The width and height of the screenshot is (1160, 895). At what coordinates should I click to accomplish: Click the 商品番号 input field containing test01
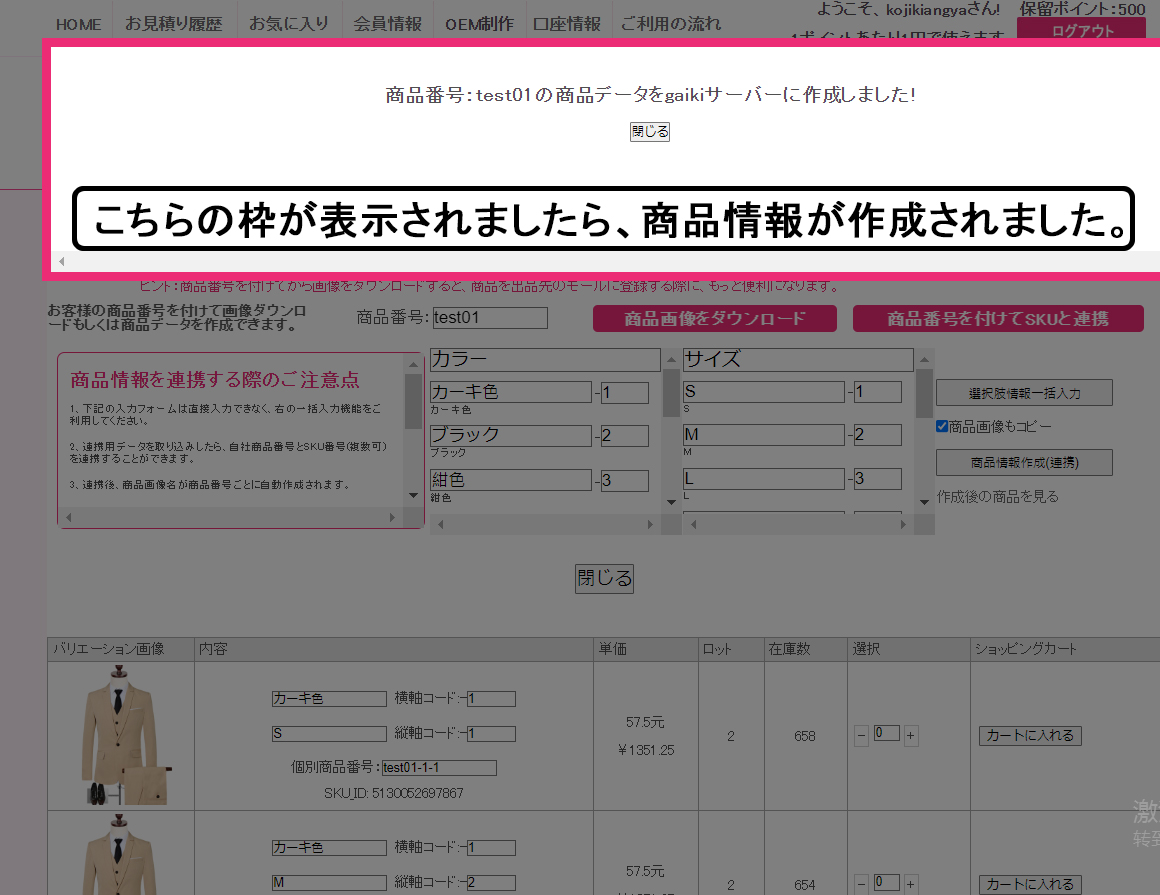tap(490, 318)
